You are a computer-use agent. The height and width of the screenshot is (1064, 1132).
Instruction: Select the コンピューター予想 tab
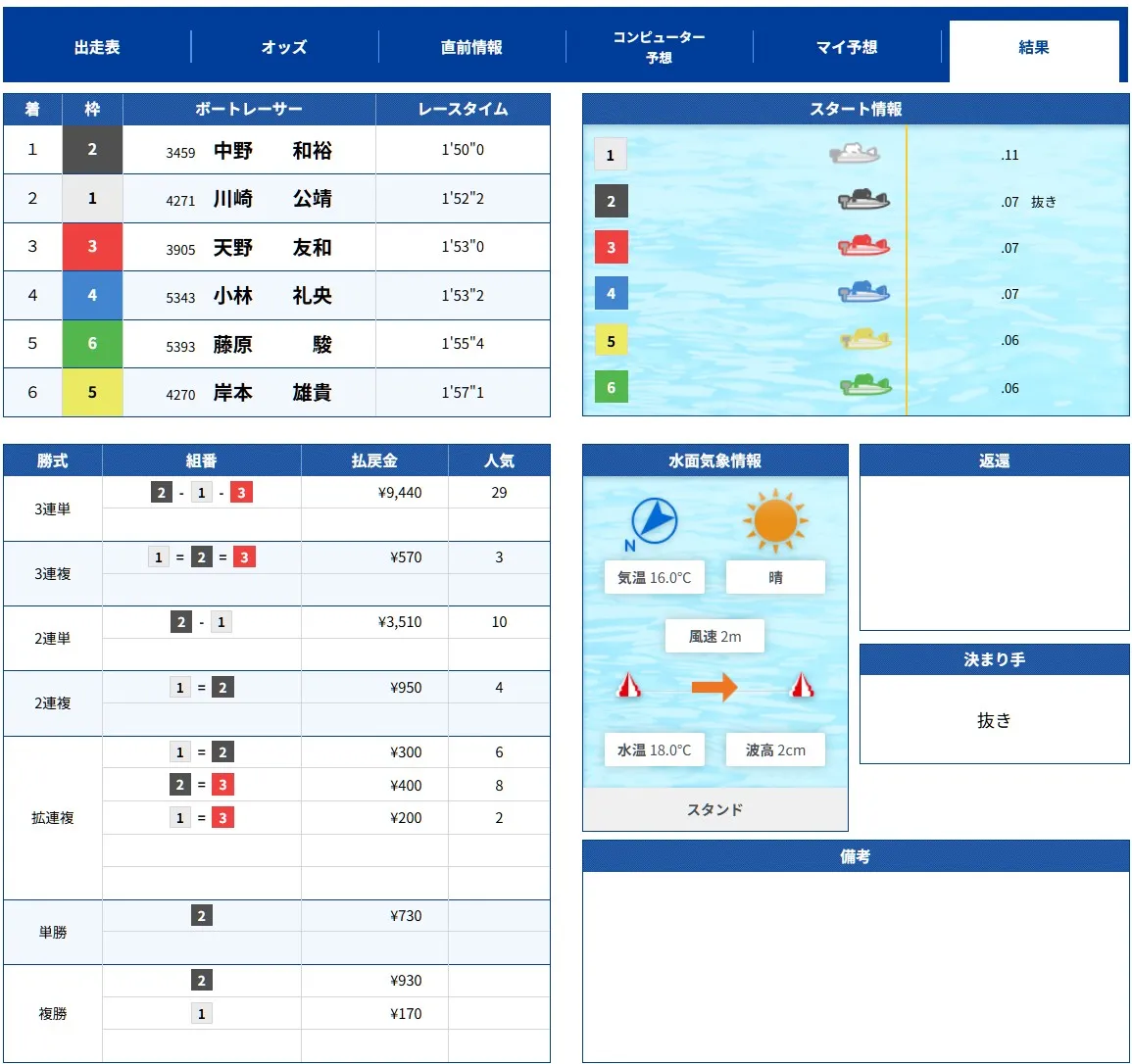click(662, 45)
